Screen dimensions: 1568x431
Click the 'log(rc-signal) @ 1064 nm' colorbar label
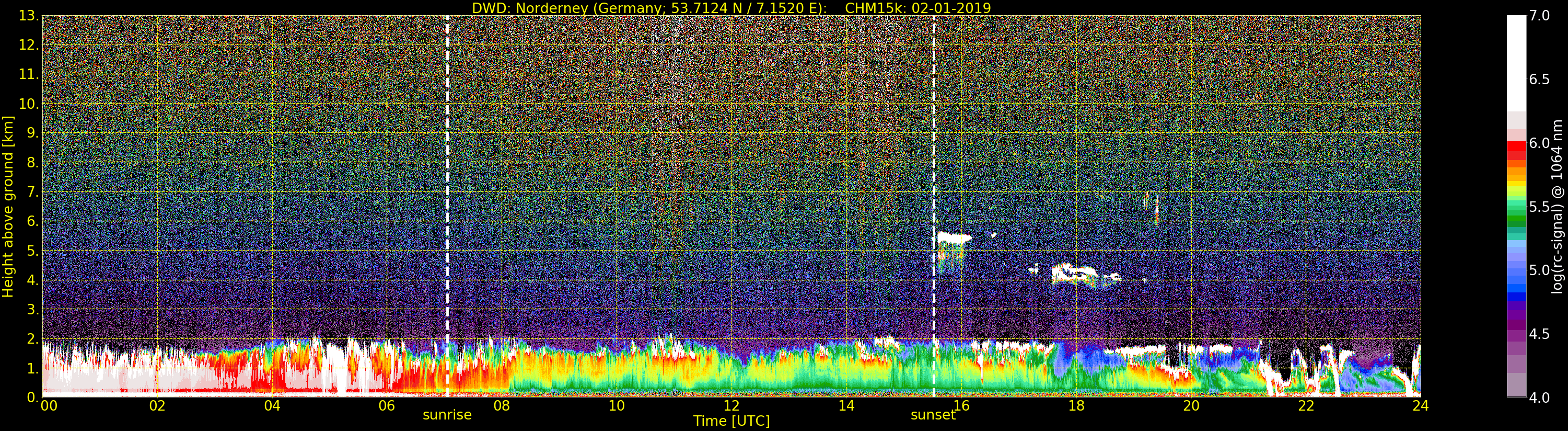[x=1558, y=206]
